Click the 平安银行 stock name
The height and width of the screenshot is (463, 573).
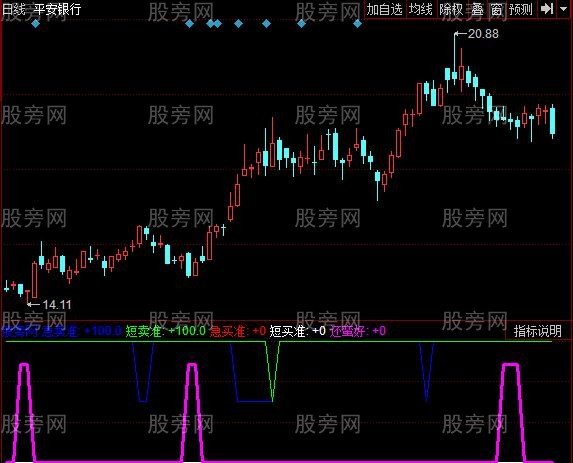point(57,9)
